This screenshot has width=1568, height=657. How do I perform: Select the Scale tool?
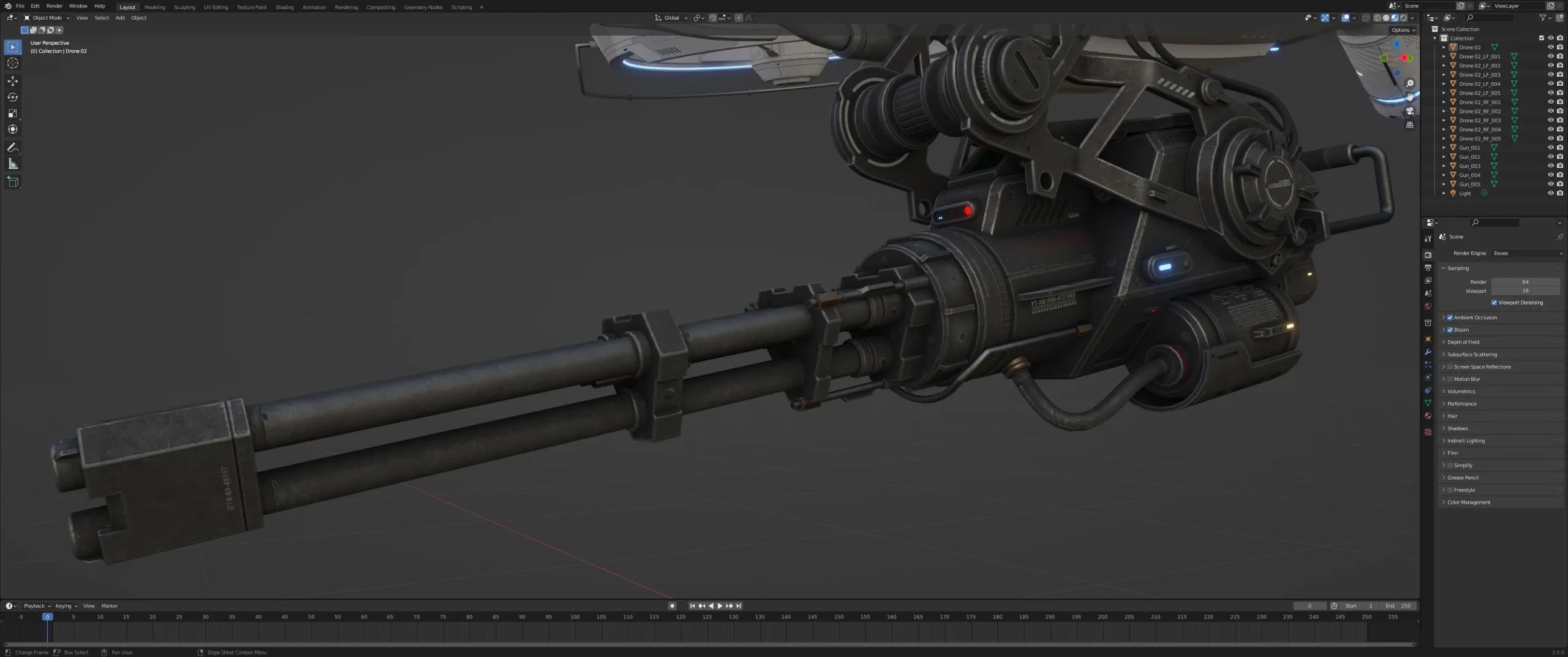click(x=12, y=113)
